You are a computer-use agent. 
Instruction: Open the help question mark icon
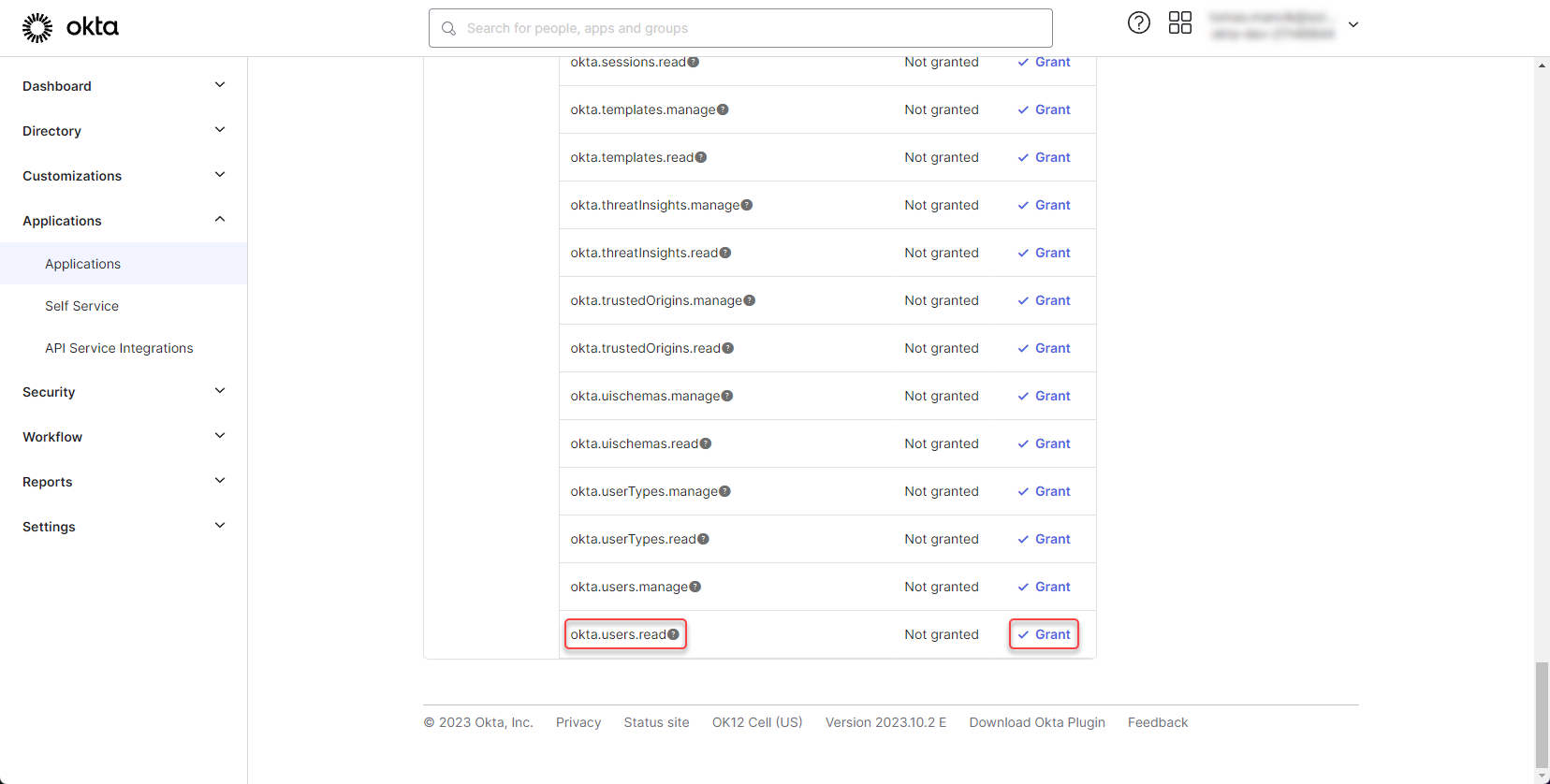(x=1138, y=23)
